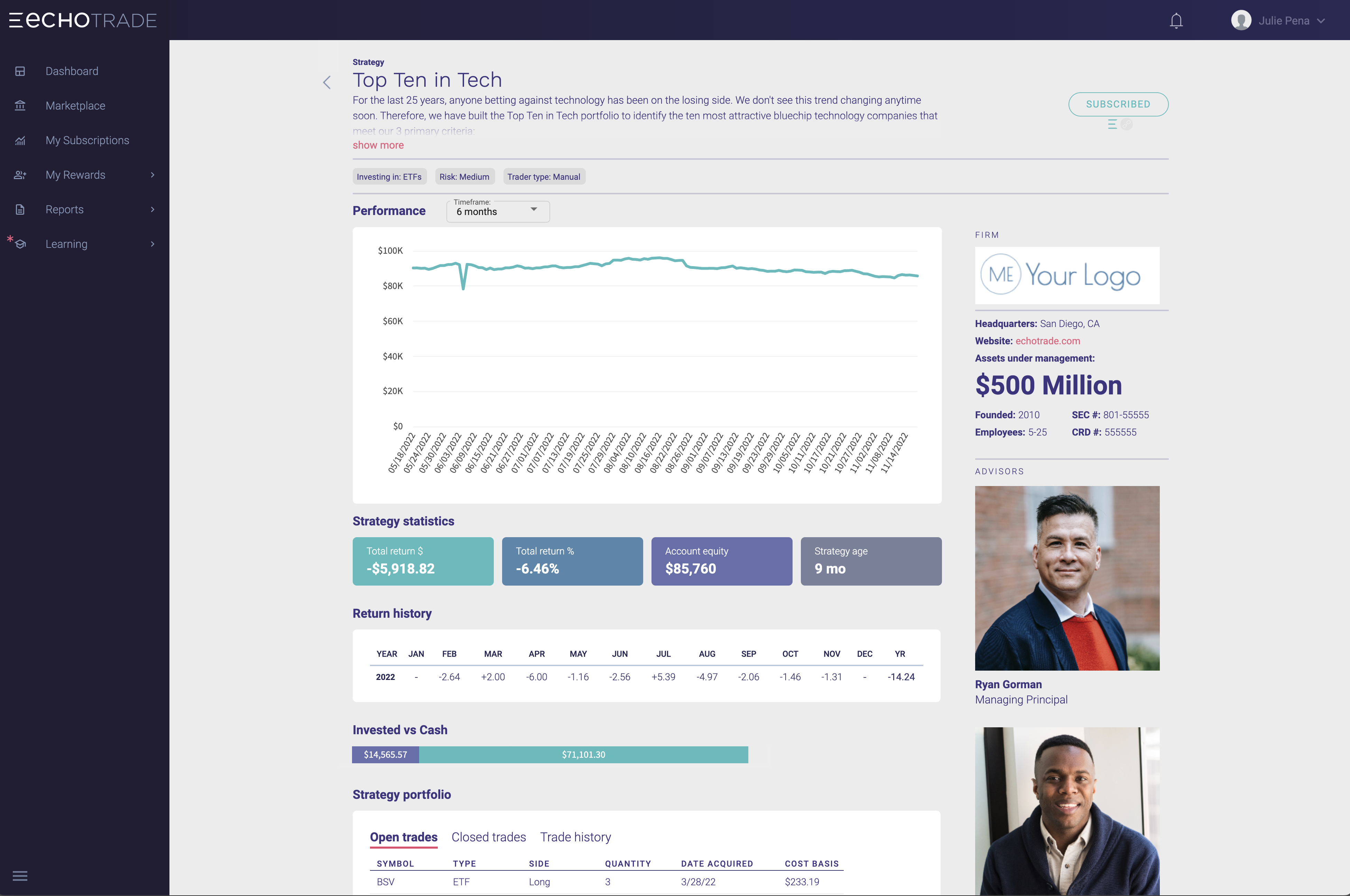The image size is (1350, 896).
Task: Click show more to expand strategy description
Action: click(x=378, y=145)
